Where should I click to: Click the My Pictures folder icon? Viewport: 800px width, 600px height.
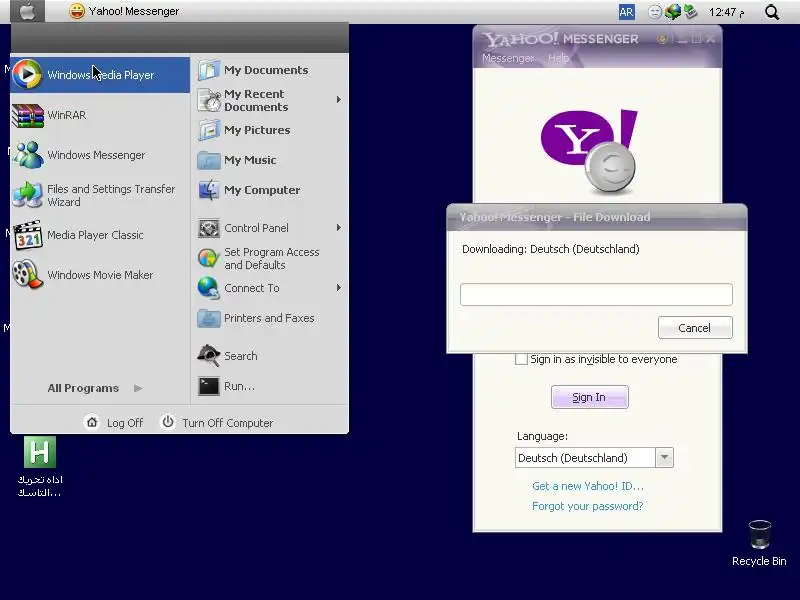click(x=209, y=130)
